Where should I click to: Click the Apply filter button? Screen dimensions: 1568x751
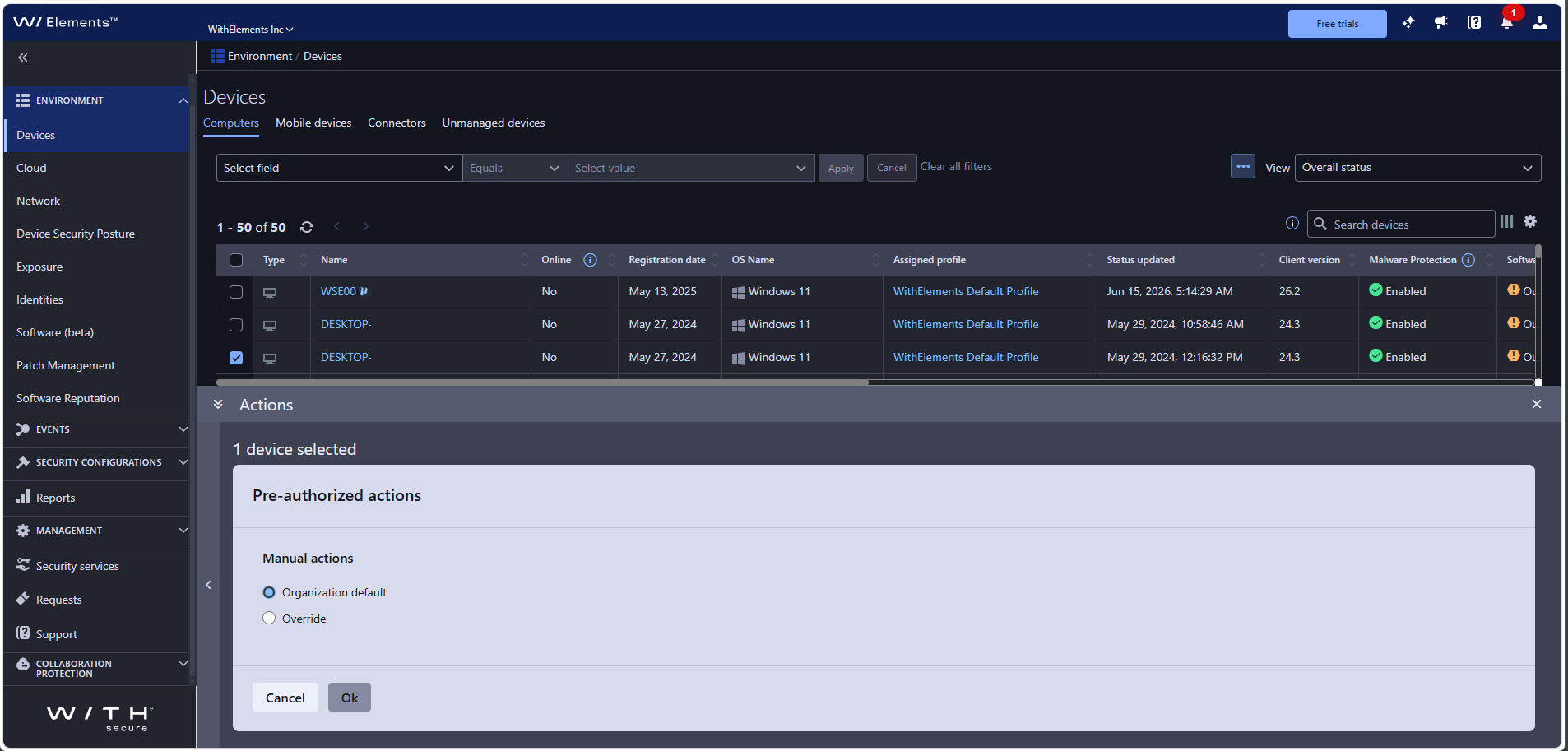point(841,168)
